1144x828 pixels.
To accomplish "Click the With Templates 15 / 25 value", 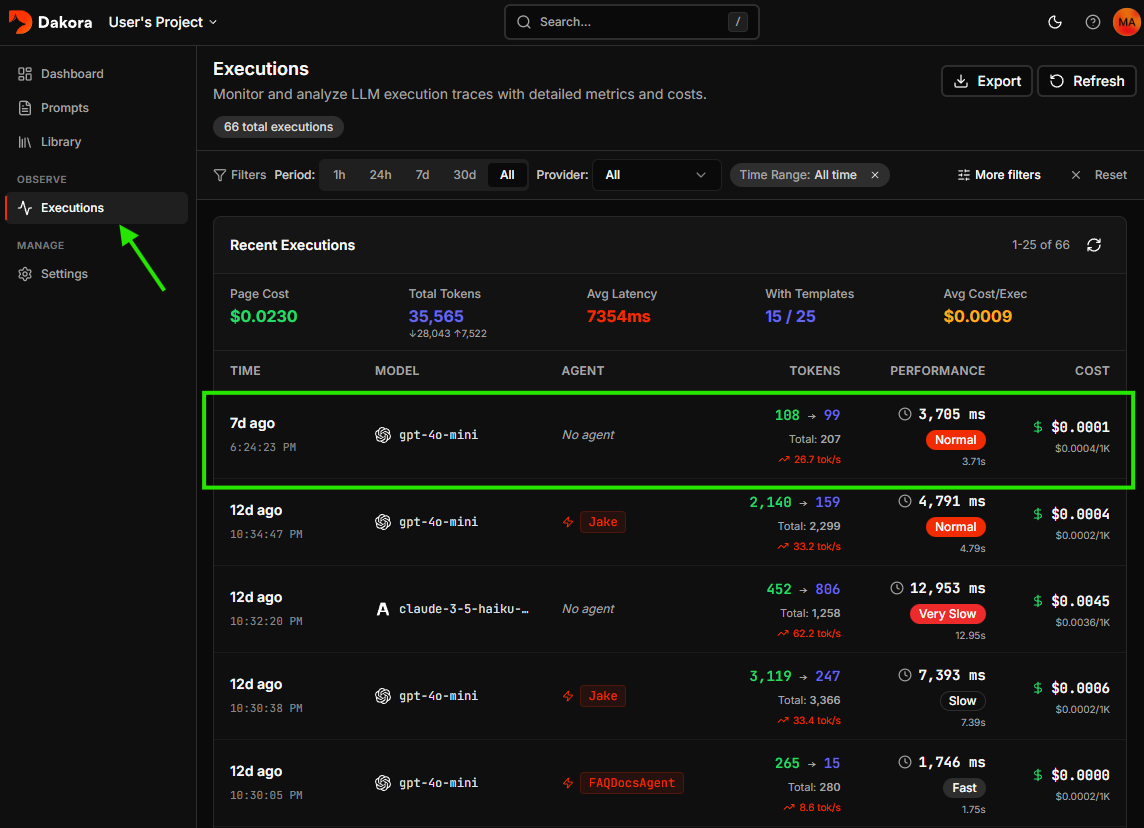I will (x=790, y=317).
